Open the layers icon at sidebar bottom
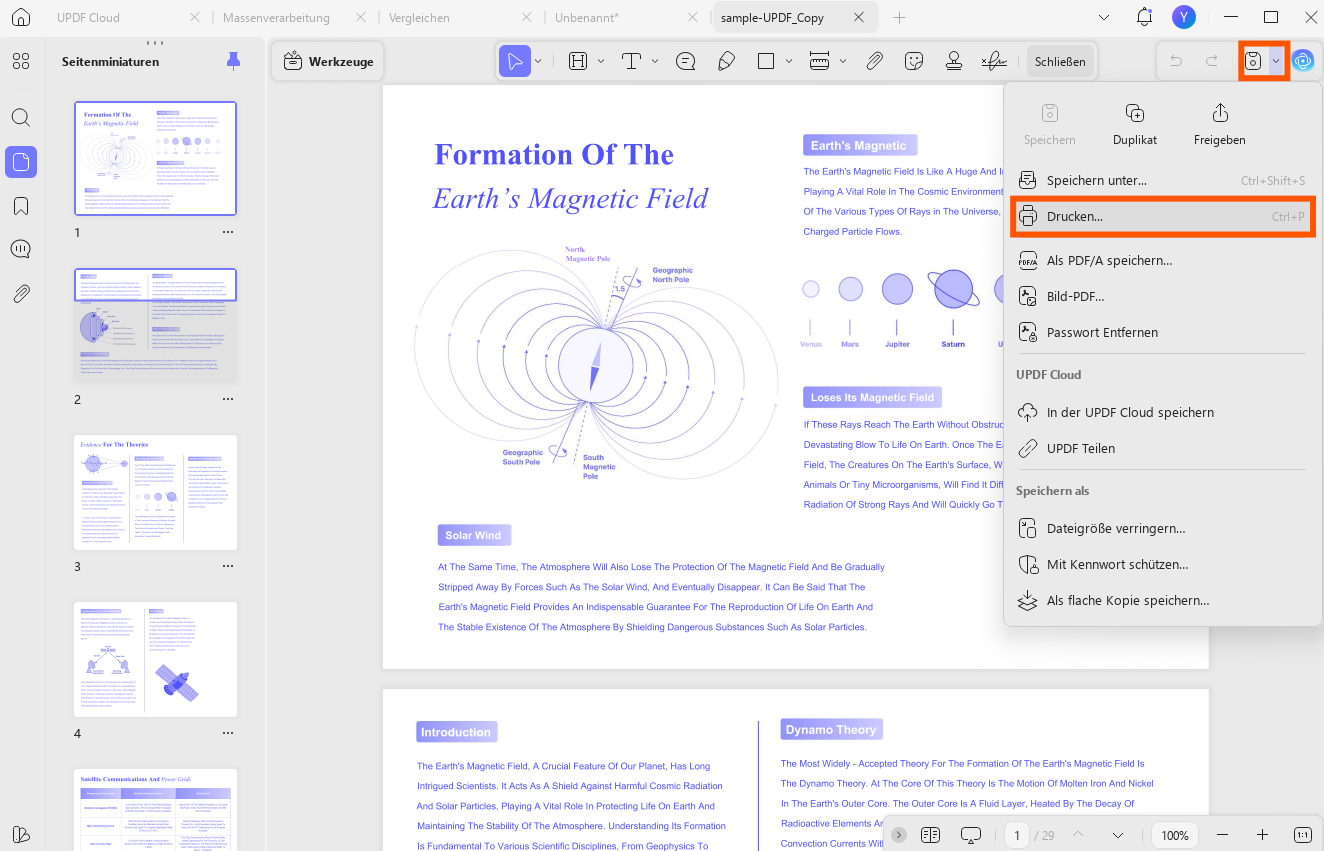The width and height of the screenshot is (1324, 851). (21, 835)
